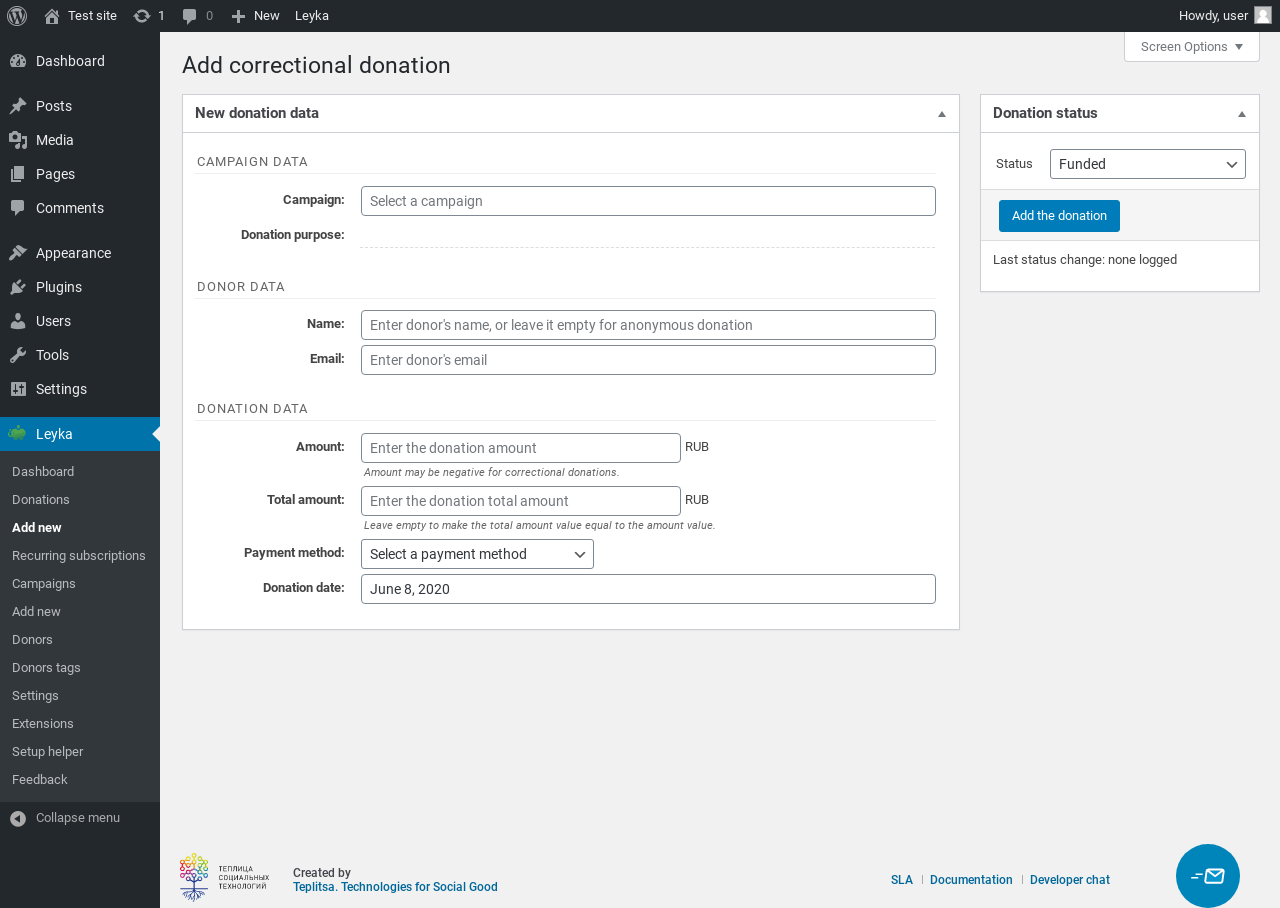Collapse the Donation status panel
1280x908 pixels.
1241,114
